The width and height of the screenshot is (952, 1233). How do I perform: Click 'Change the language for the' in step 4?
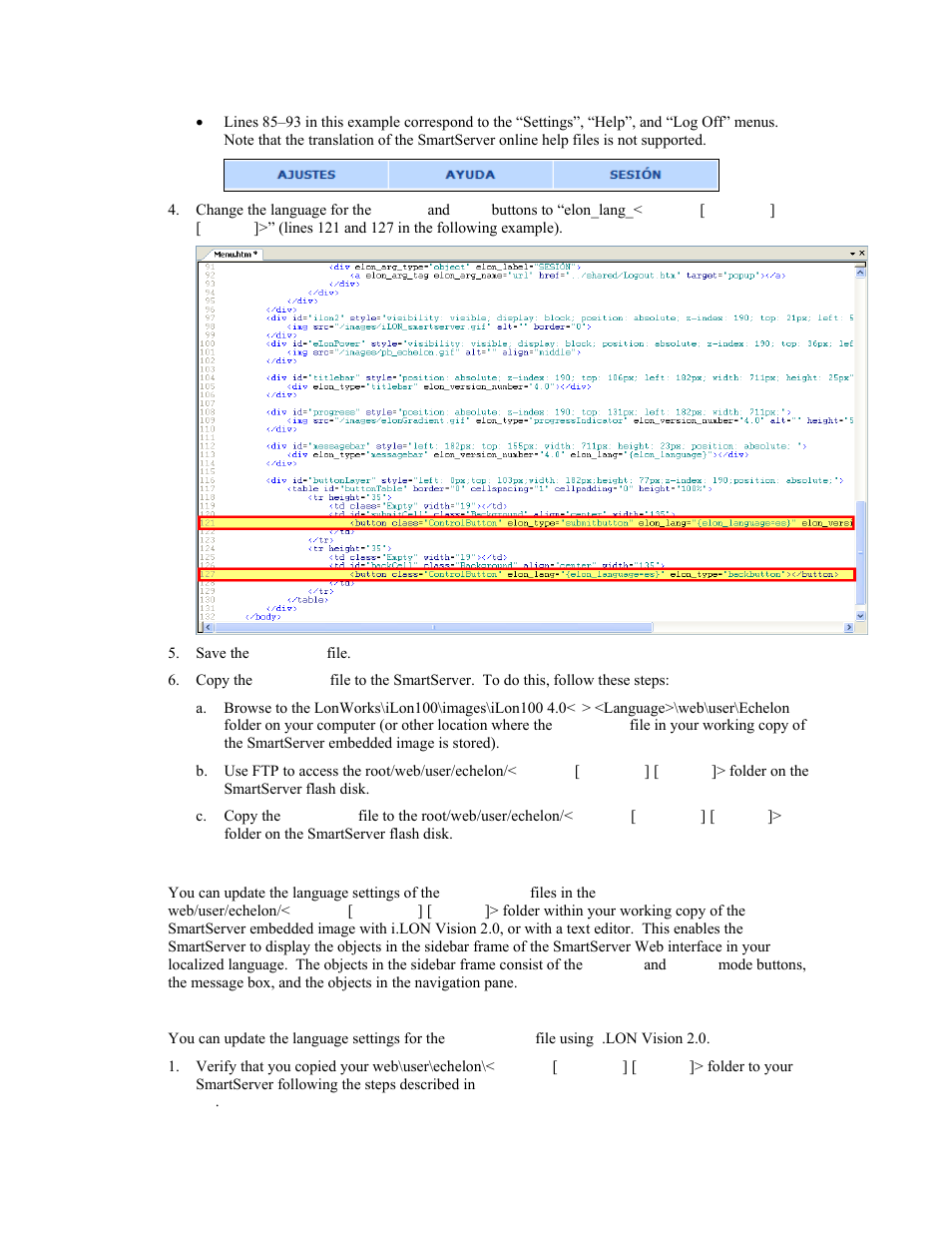pyautogui.click(x=283, y=210)
